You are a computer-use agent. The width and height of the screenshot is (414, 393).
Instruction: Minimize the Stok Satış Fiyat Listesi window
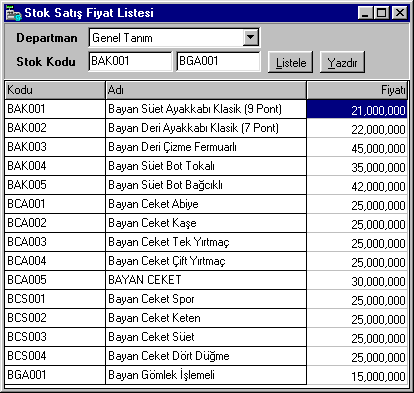365,13
